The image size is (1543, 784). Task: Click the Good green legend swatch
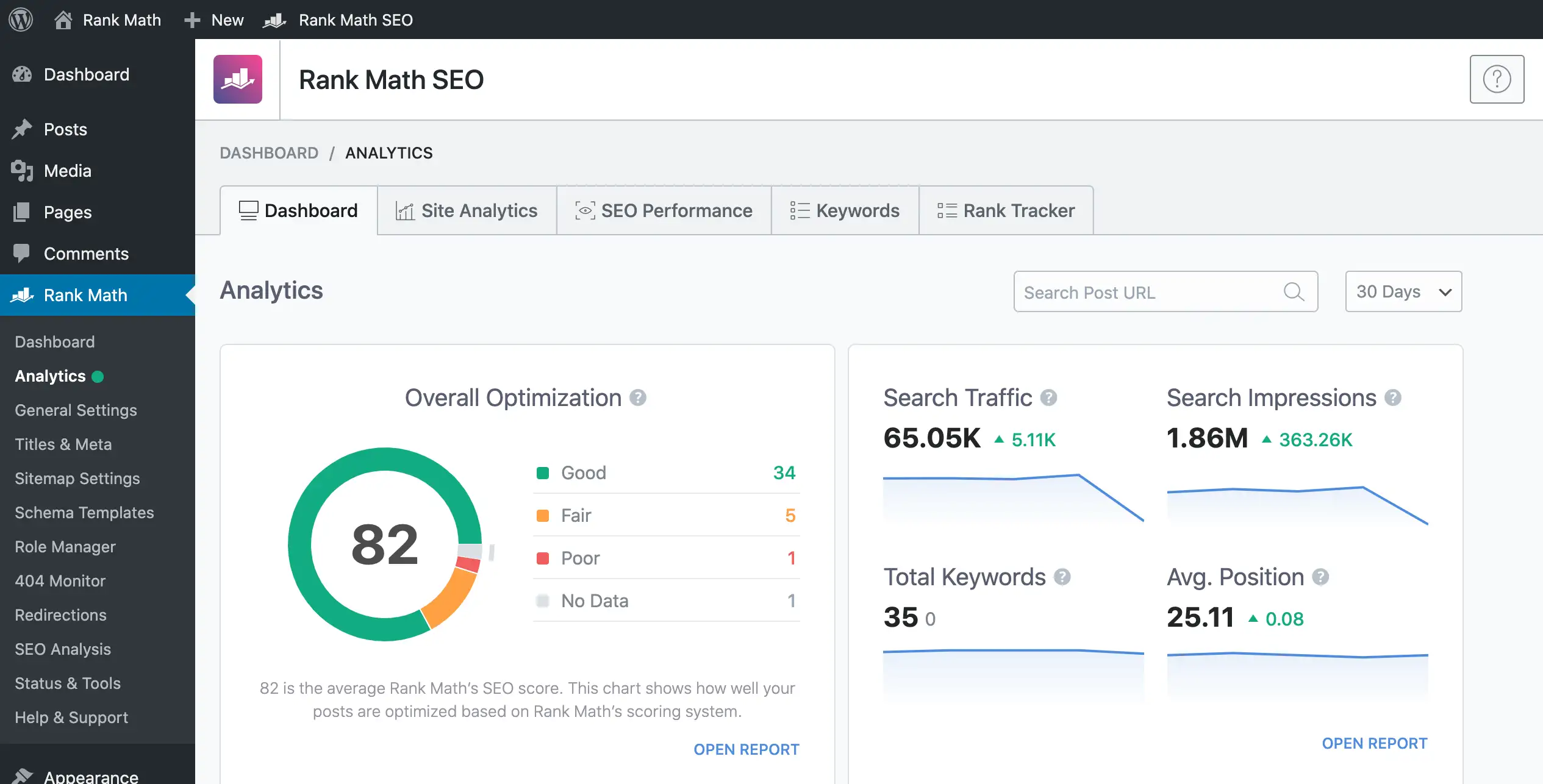[542, 472]
